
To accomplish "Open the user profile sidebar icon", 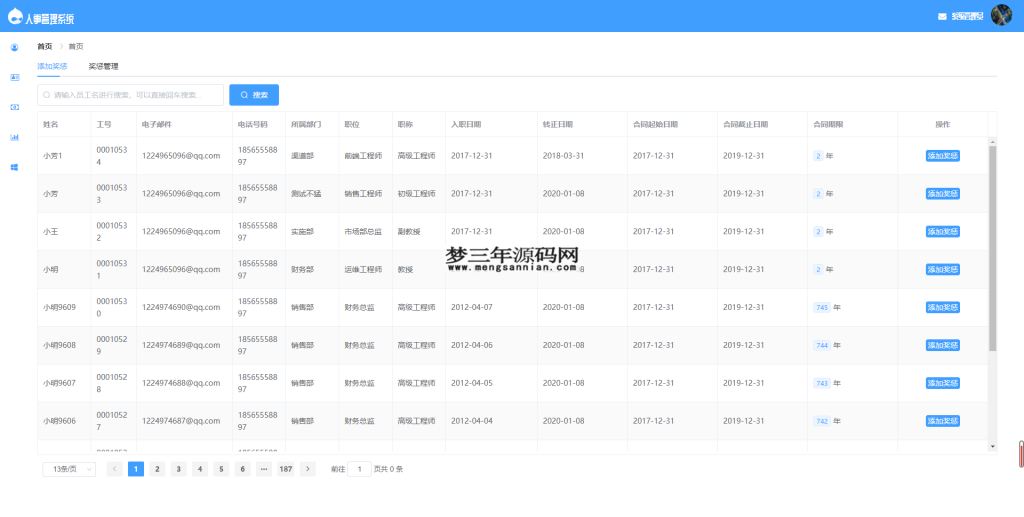I will (14, 48).
